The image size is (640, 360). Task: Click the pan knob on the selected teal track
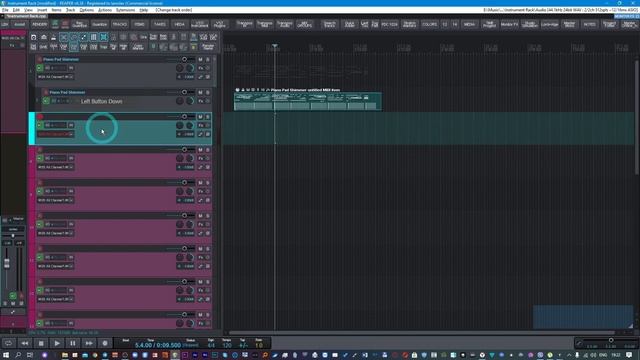coord(180,125)
